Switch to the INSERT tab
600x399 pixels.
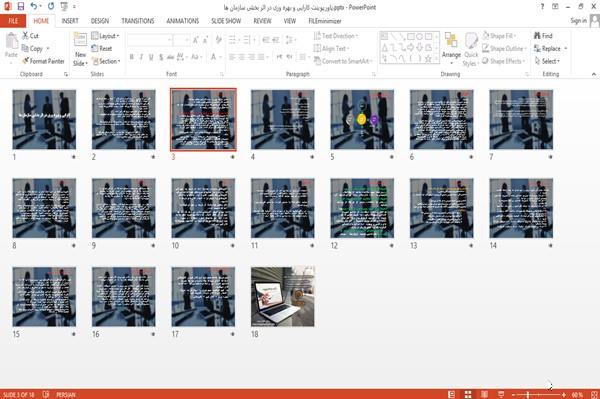point(70,21)
